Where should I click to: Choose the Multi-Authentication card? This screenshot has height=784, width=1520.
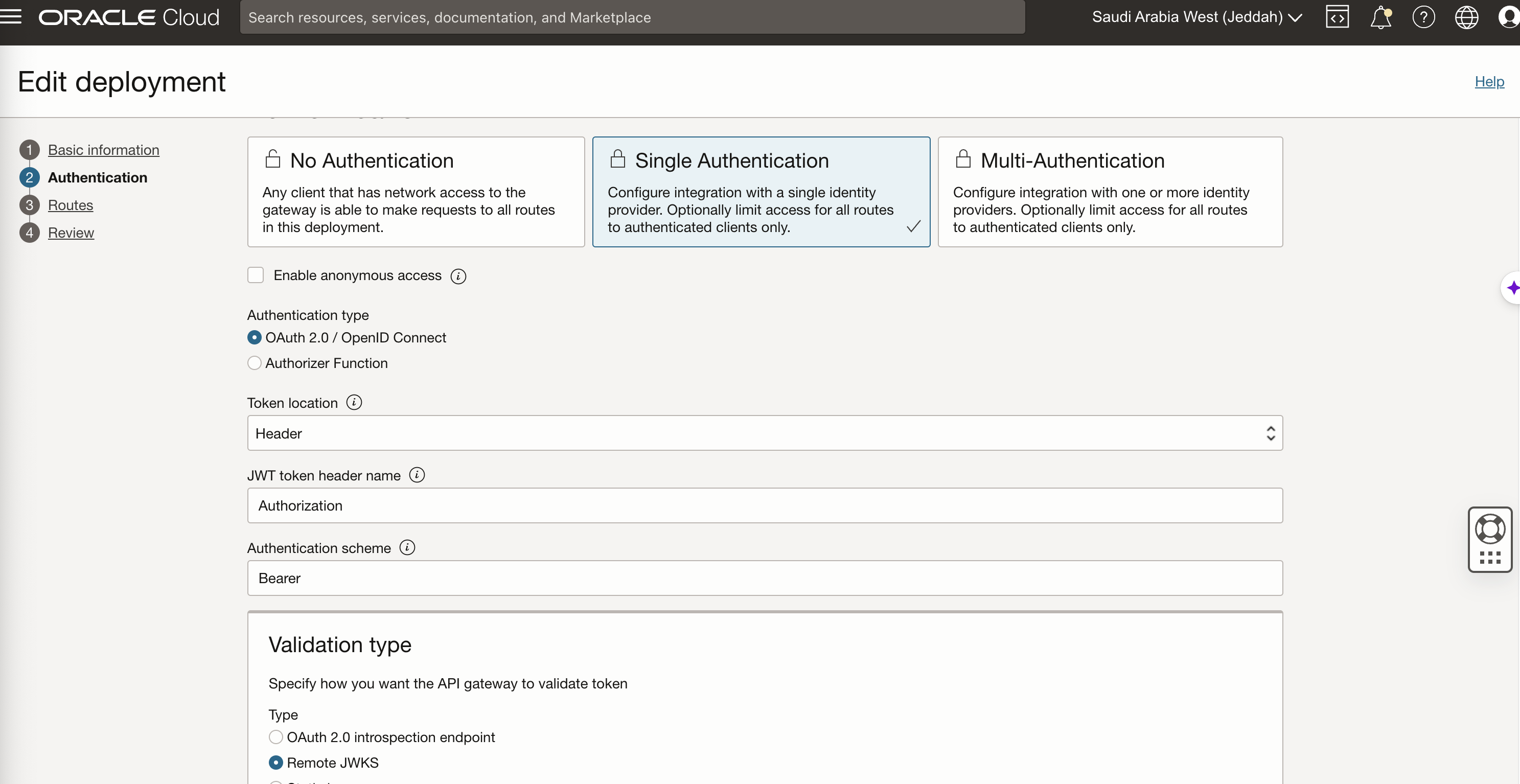(1110, 192)
